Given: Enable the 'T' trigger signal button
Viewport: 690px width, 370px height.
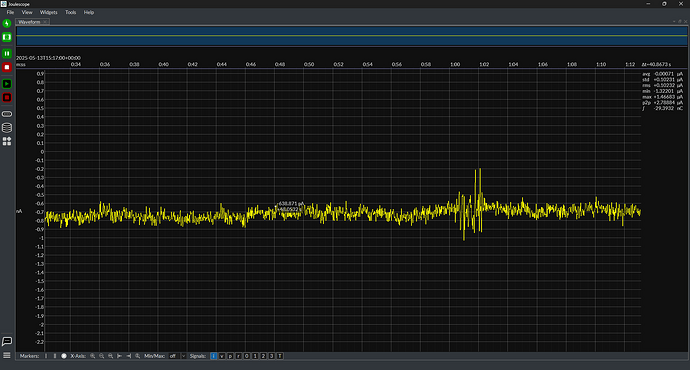Looking at the screenshot, I should (280, 356).
